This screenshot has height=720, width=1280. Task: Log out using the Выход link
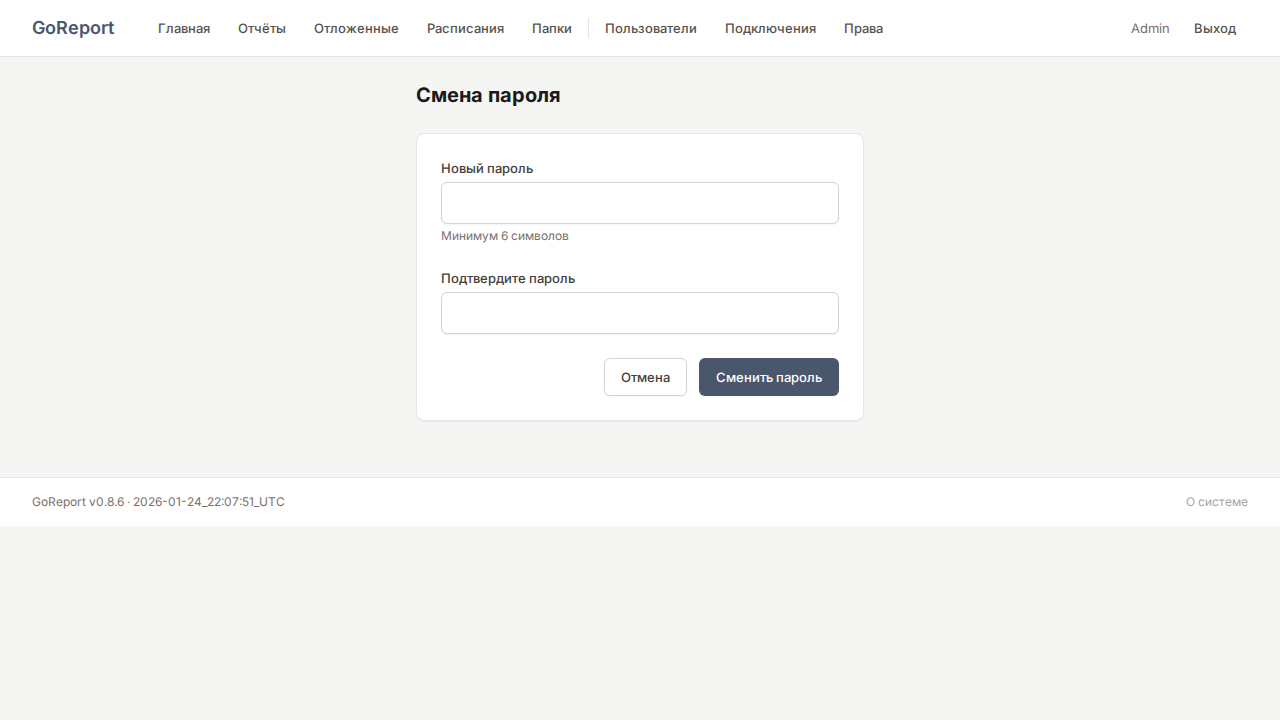click(x=1215, y=28)
